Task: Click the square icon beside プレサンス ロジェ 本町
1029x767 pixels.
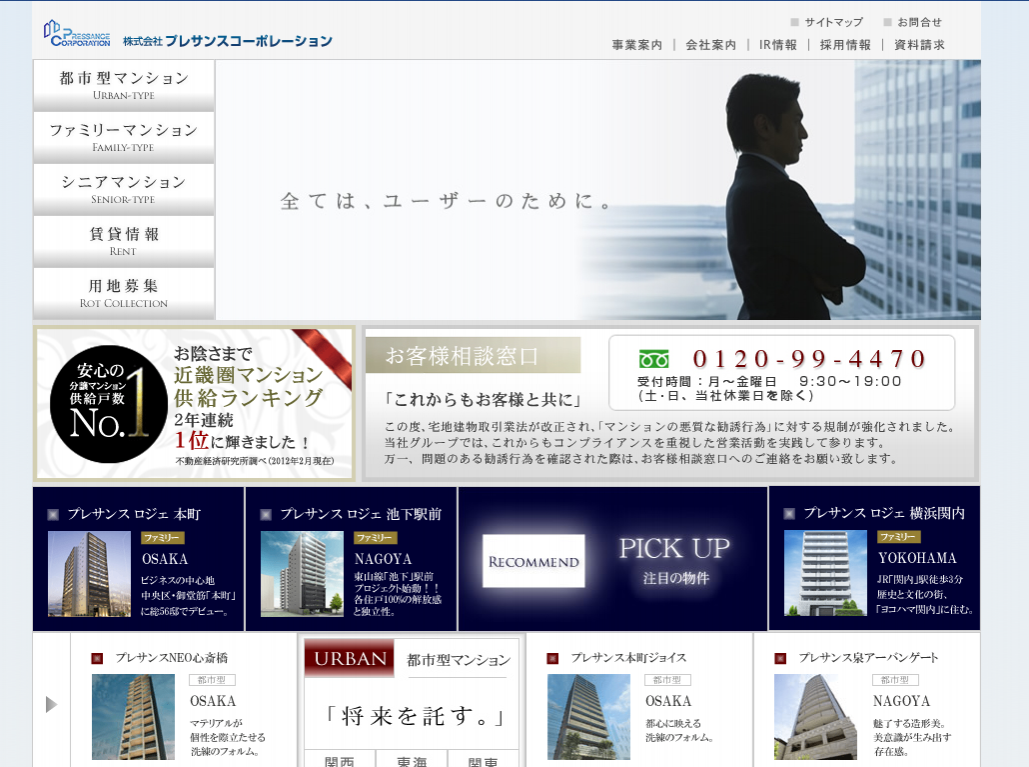Action: [53, 514]
